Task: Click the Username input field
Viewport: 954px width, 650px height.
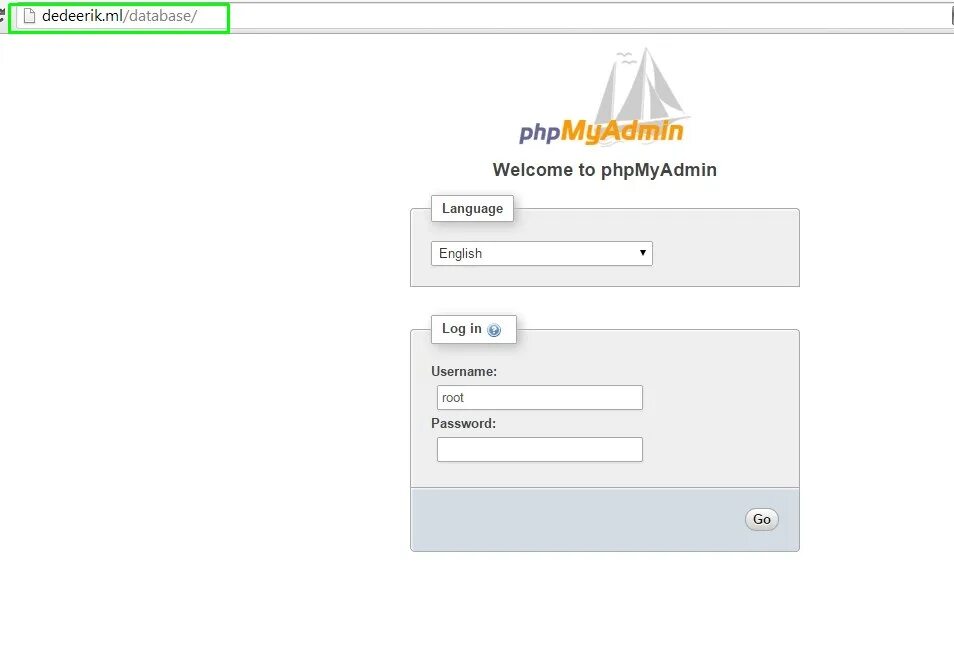Action: coord(540,397)
